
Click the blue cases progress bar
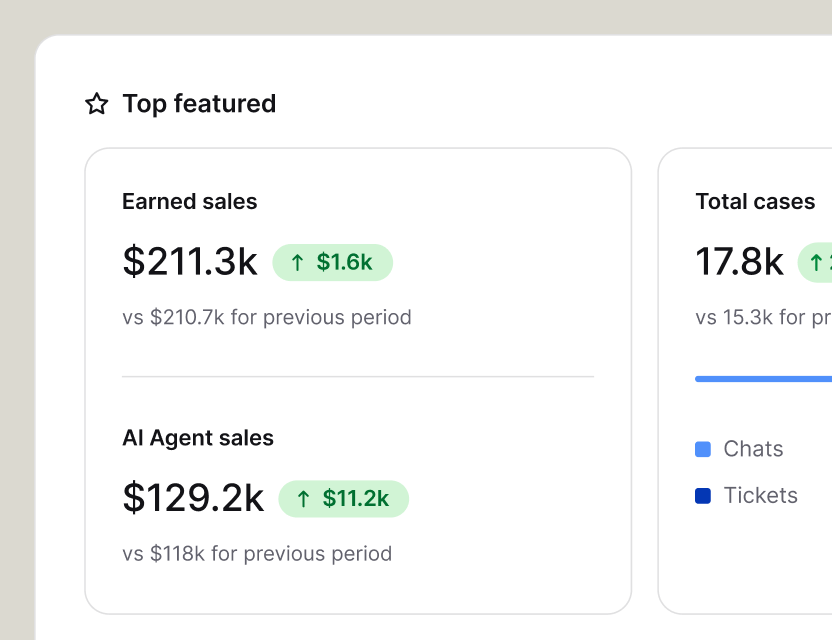[x=764, y=379]
